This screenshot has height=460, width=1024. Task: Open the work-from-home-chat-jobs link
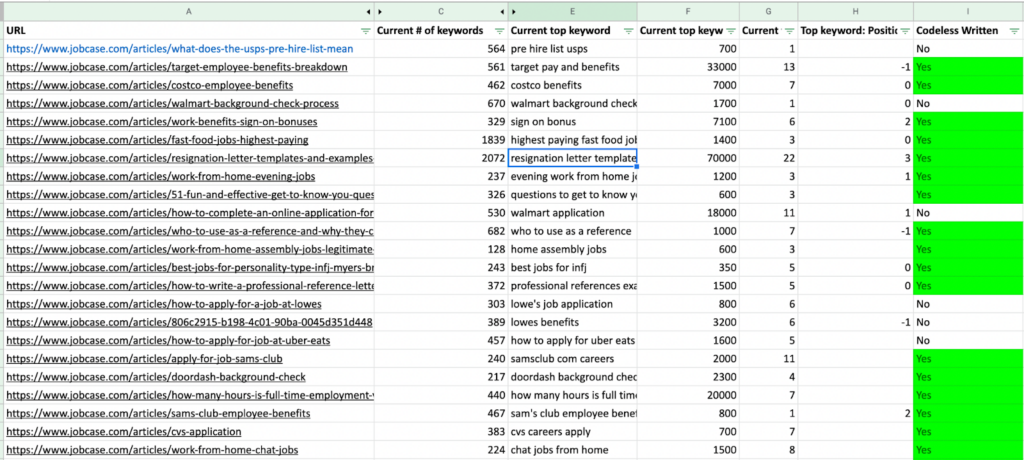pyautogui.click(x=152, y=451)
